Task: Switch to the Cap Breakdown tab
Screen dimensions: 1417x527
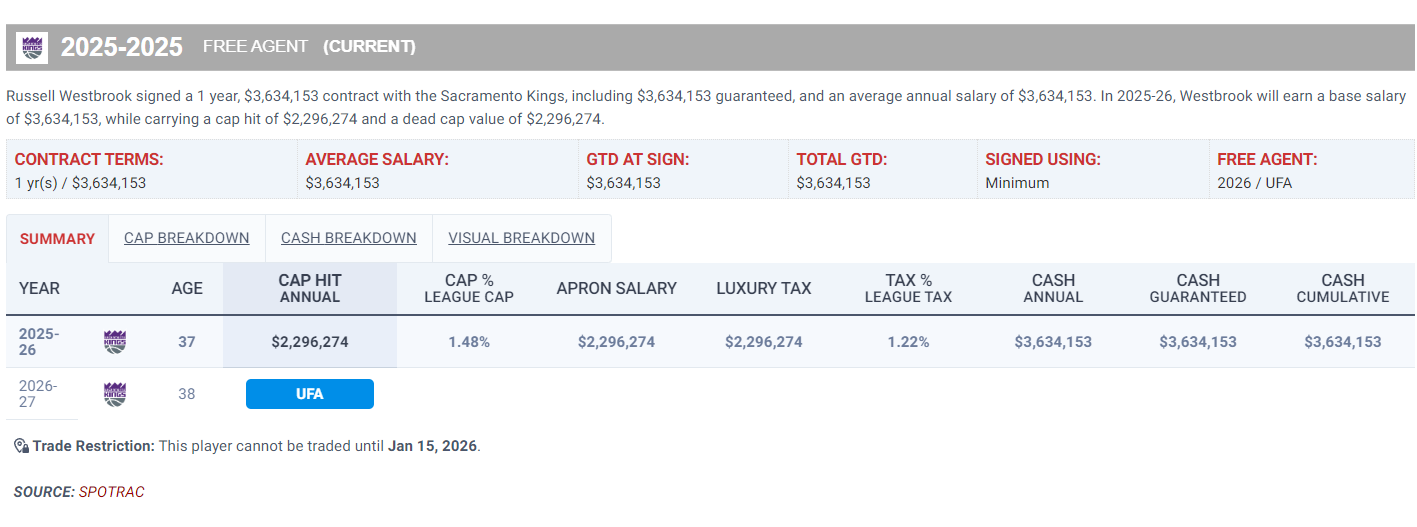Action: (x=186, y=238)
